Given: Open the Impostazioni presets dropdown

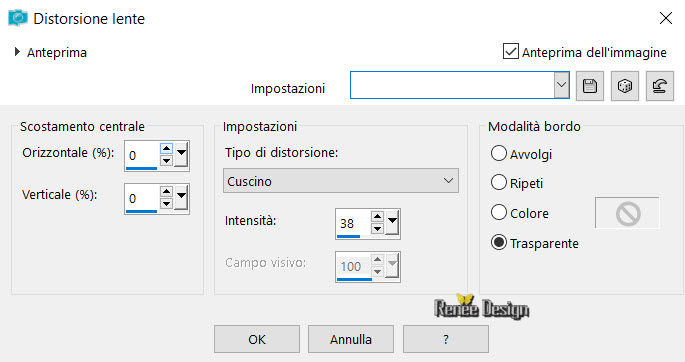Looking at the screenshot, I should click(561, 85).
